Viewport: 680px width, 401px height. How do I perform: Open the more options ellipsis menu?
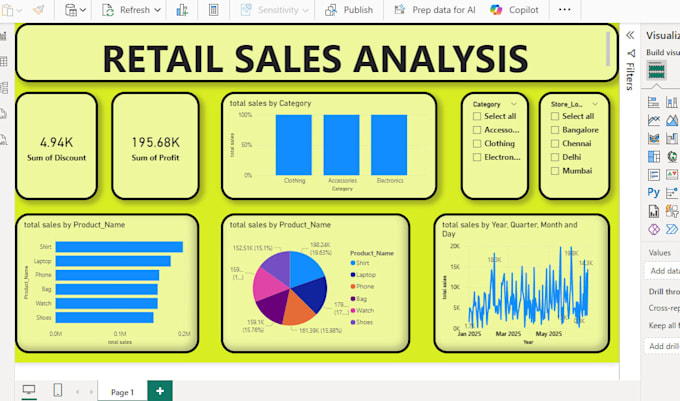coord(565,10)
